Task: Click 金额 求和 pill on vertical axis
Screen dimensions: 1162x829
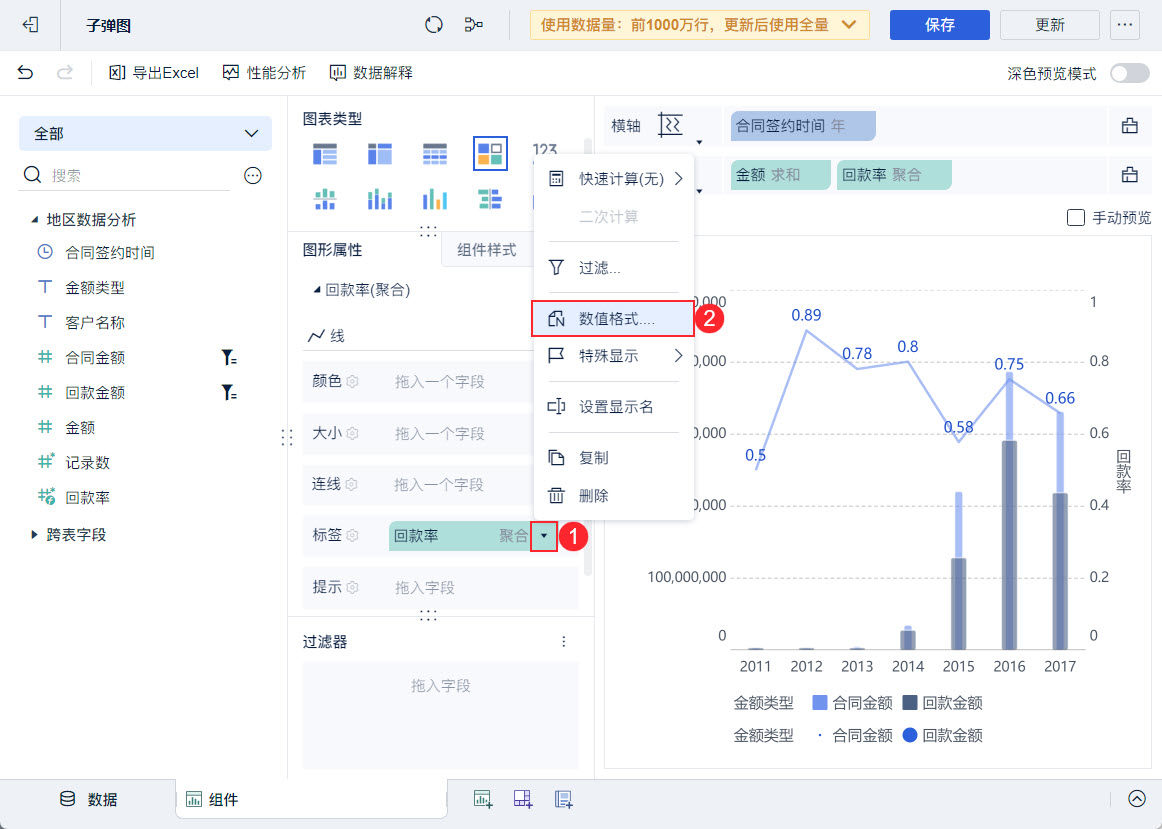Action: point(780,175)
